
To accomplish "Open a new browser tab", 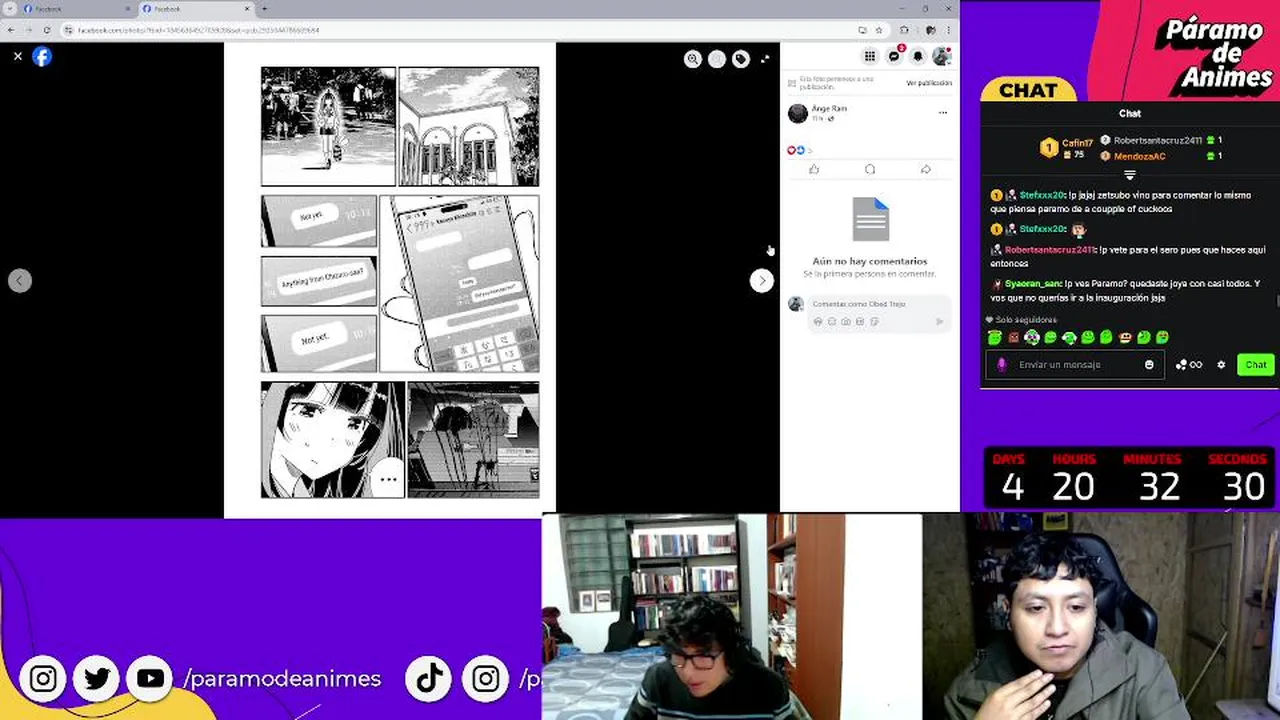I will [264, 9].
